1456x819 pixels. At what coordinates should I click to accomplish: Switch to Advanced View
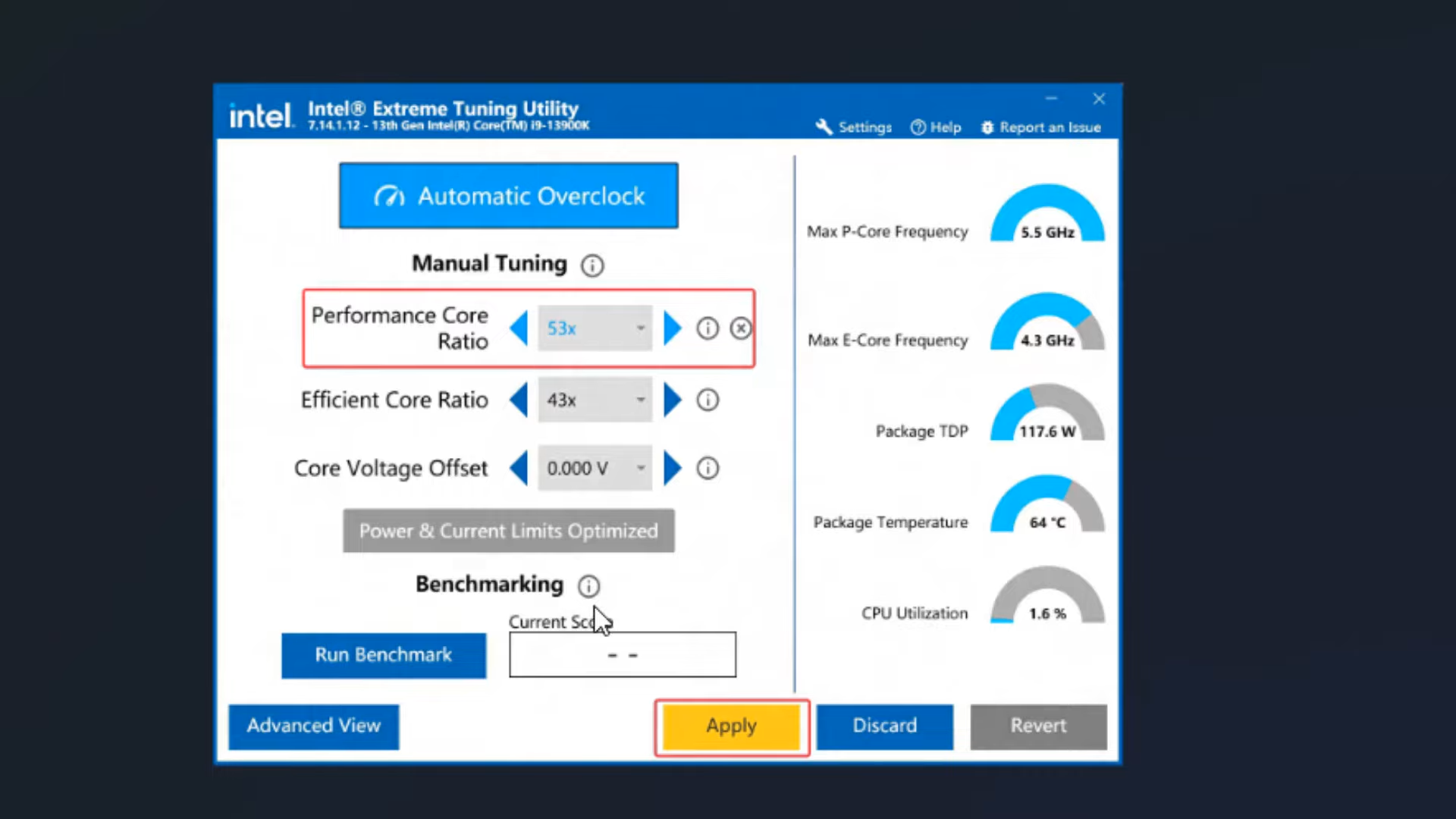[x=313, y=726]
